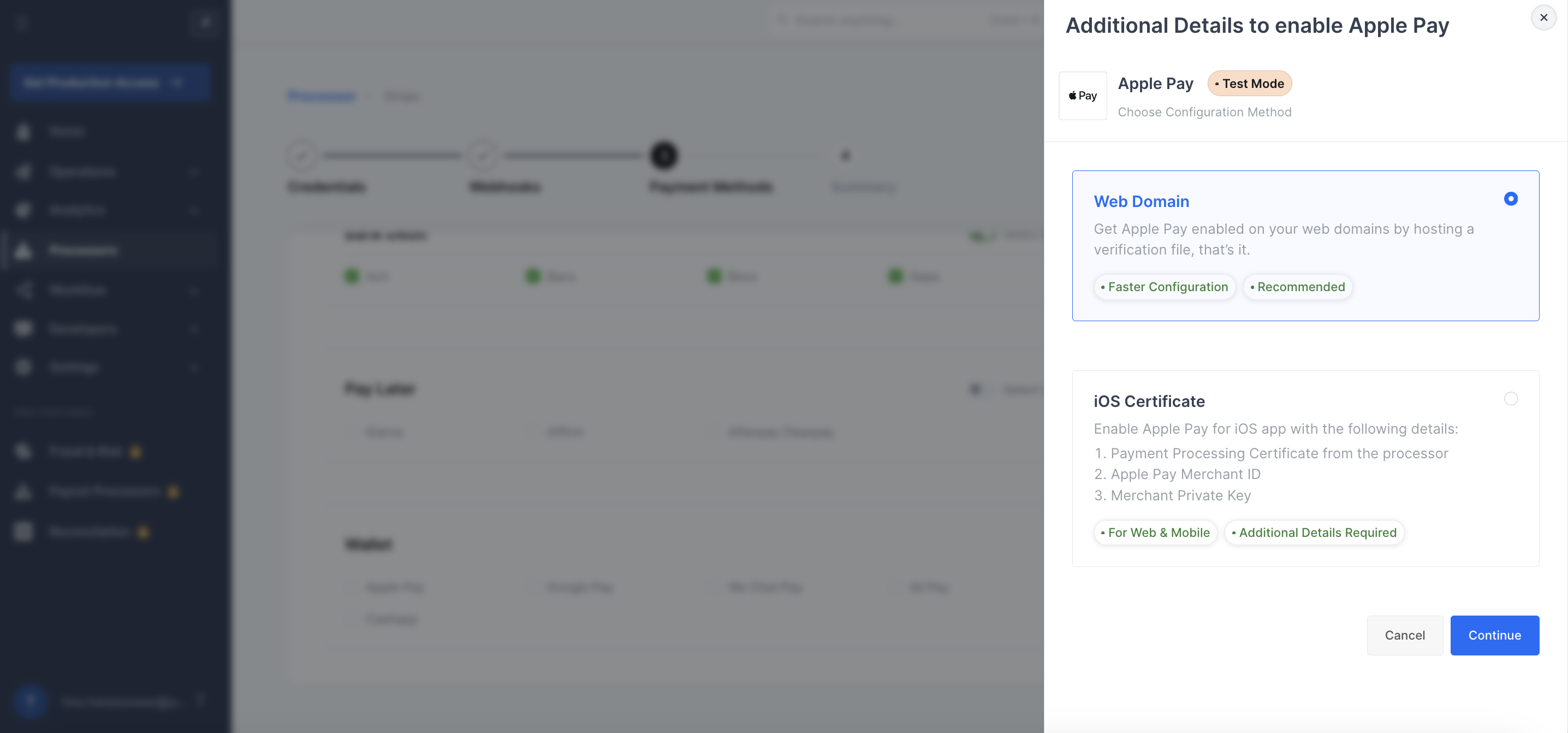Click the user avatar at sidebar bottom
This screenshot has height=733, width=1568.
[x=30, y=701]
